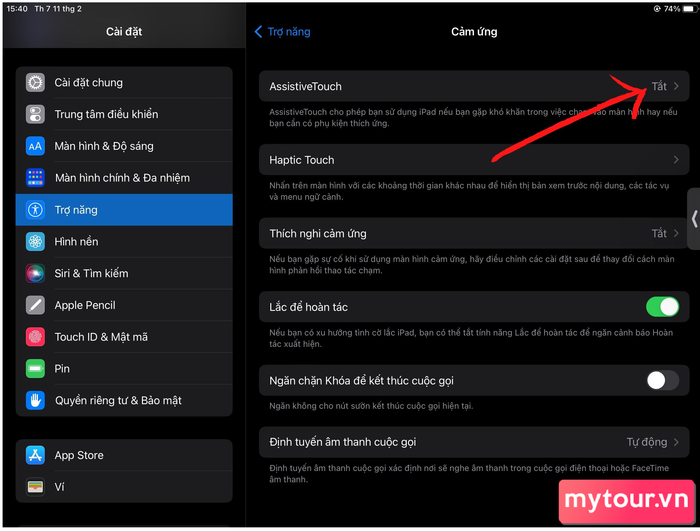Tap the 74% battery percentage text
Image resolution: width=700 pixels, height=531 pixels.
click(x=672, y=9)
